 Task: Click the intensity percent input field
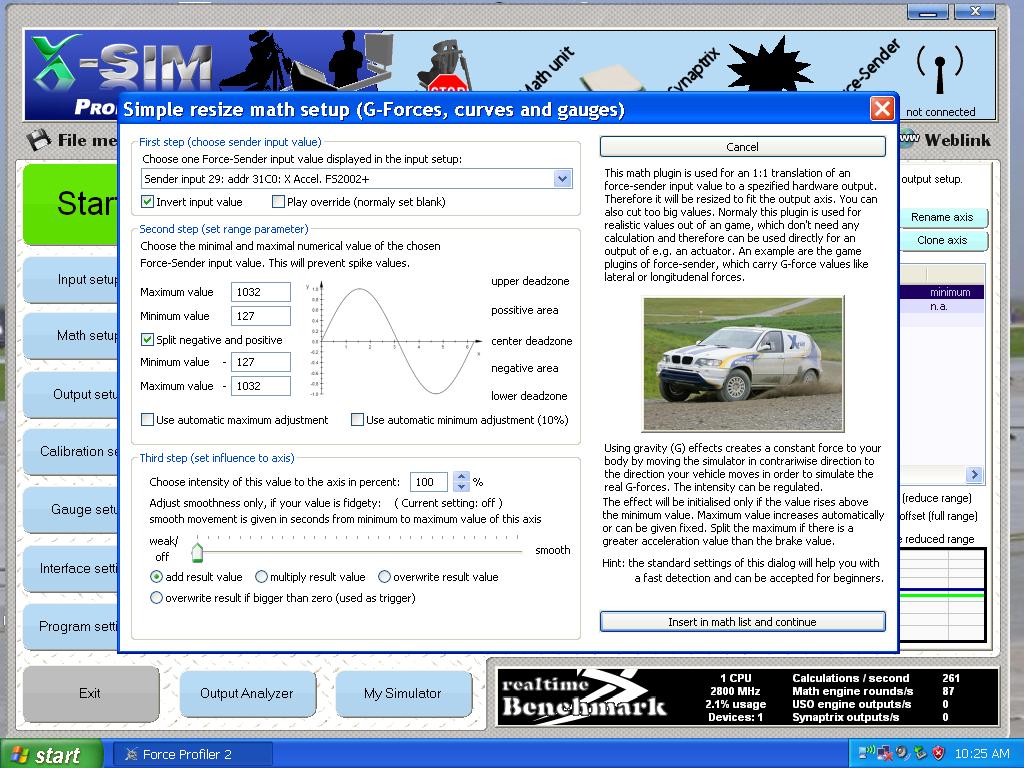pos(428,482)
